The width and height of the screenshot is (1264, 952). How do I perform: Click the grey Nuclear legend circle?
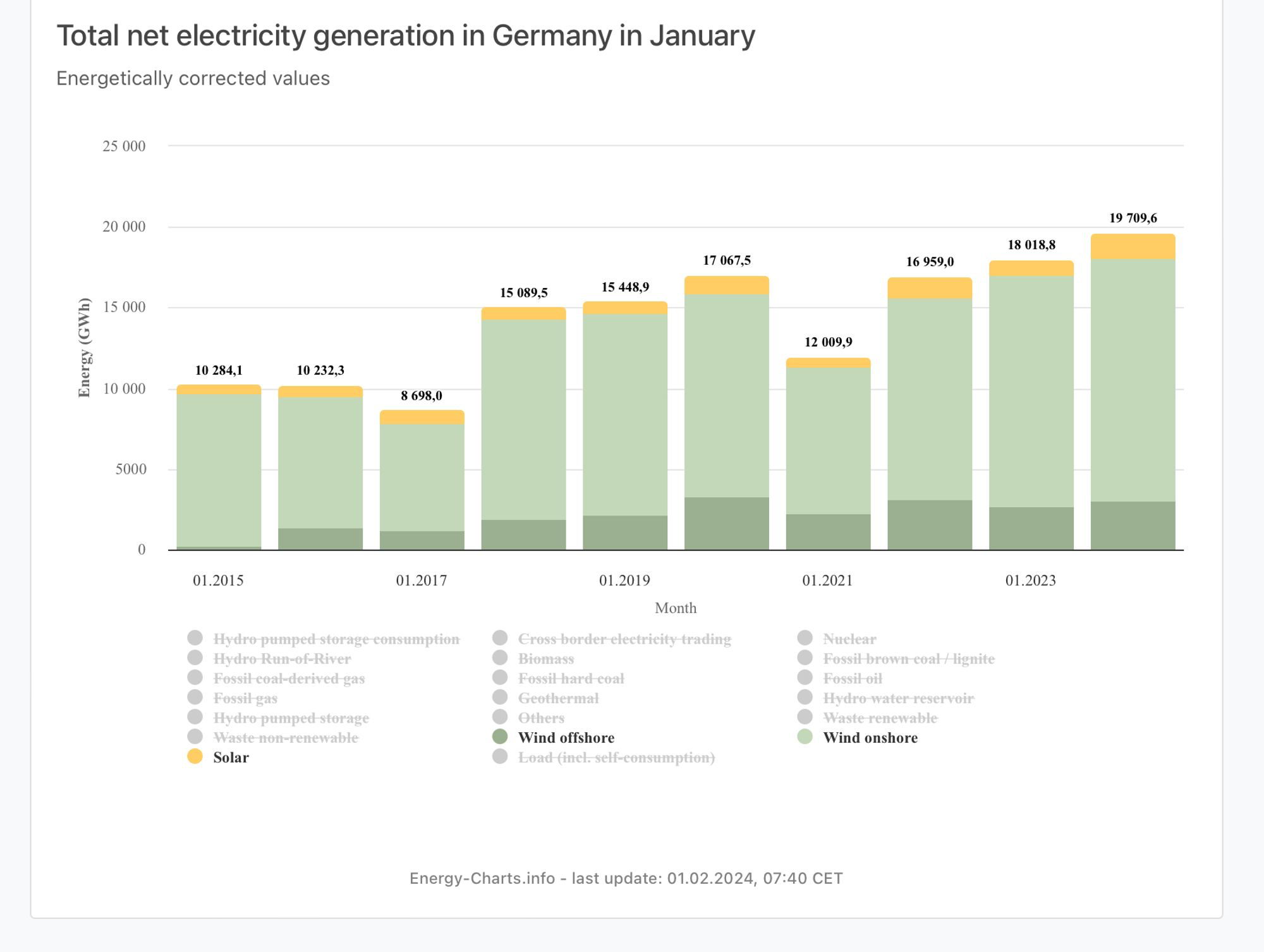[x=805, y=637]
